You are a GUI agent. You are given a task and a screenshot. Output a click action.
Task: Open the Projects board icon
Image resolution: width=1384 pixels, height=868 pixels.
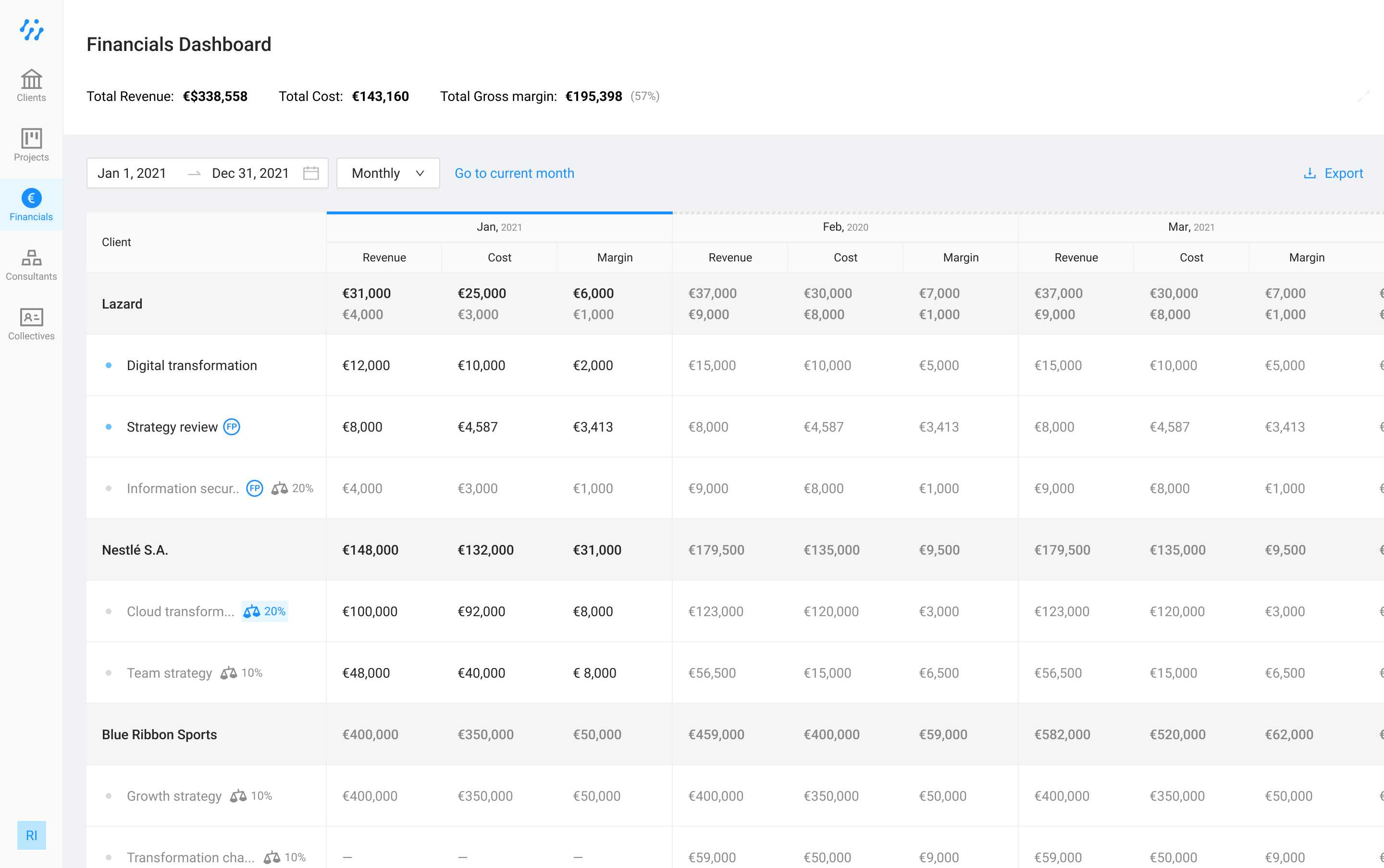point(31,138)
